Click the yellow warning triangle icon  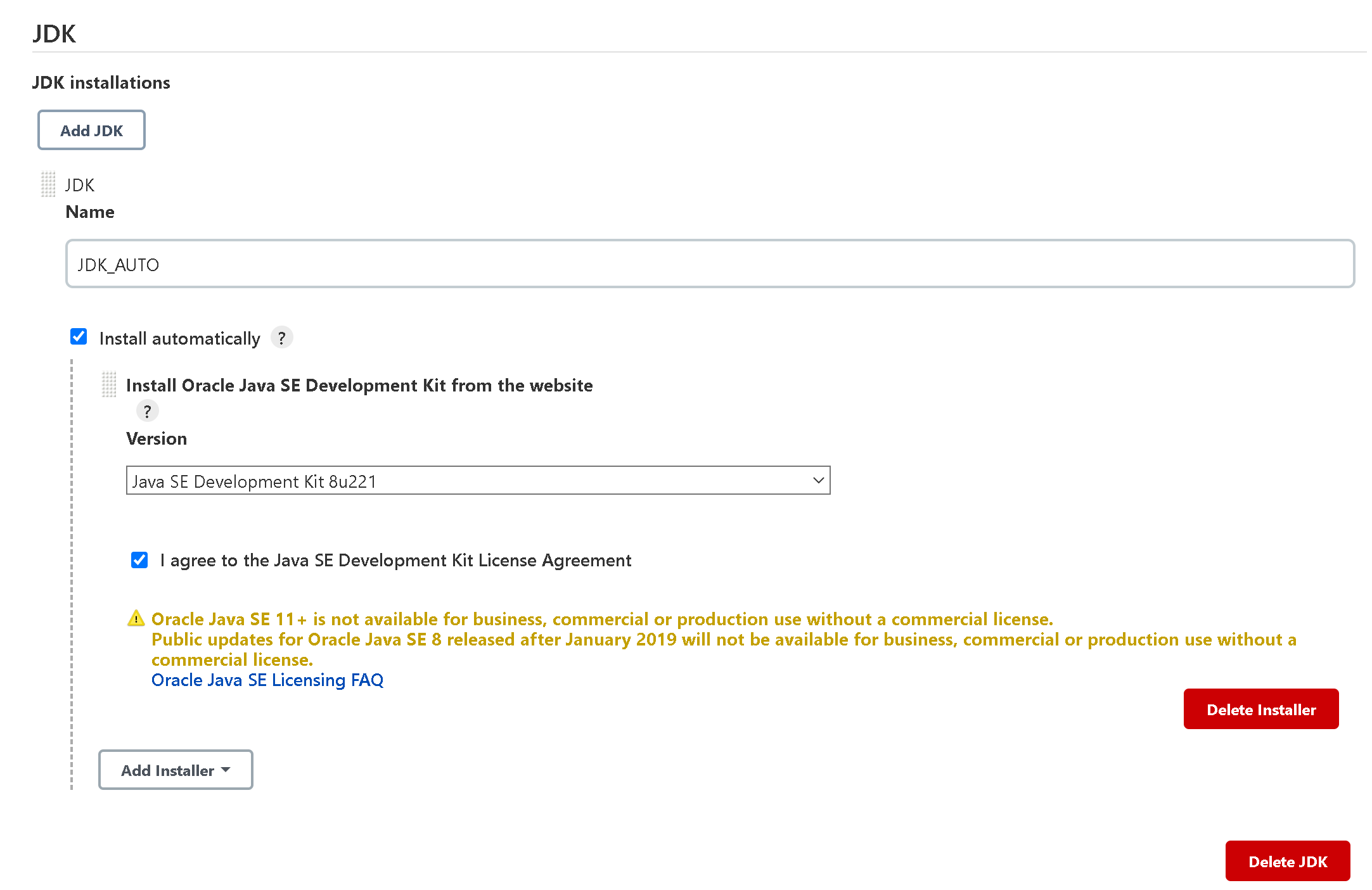[136, 618]
